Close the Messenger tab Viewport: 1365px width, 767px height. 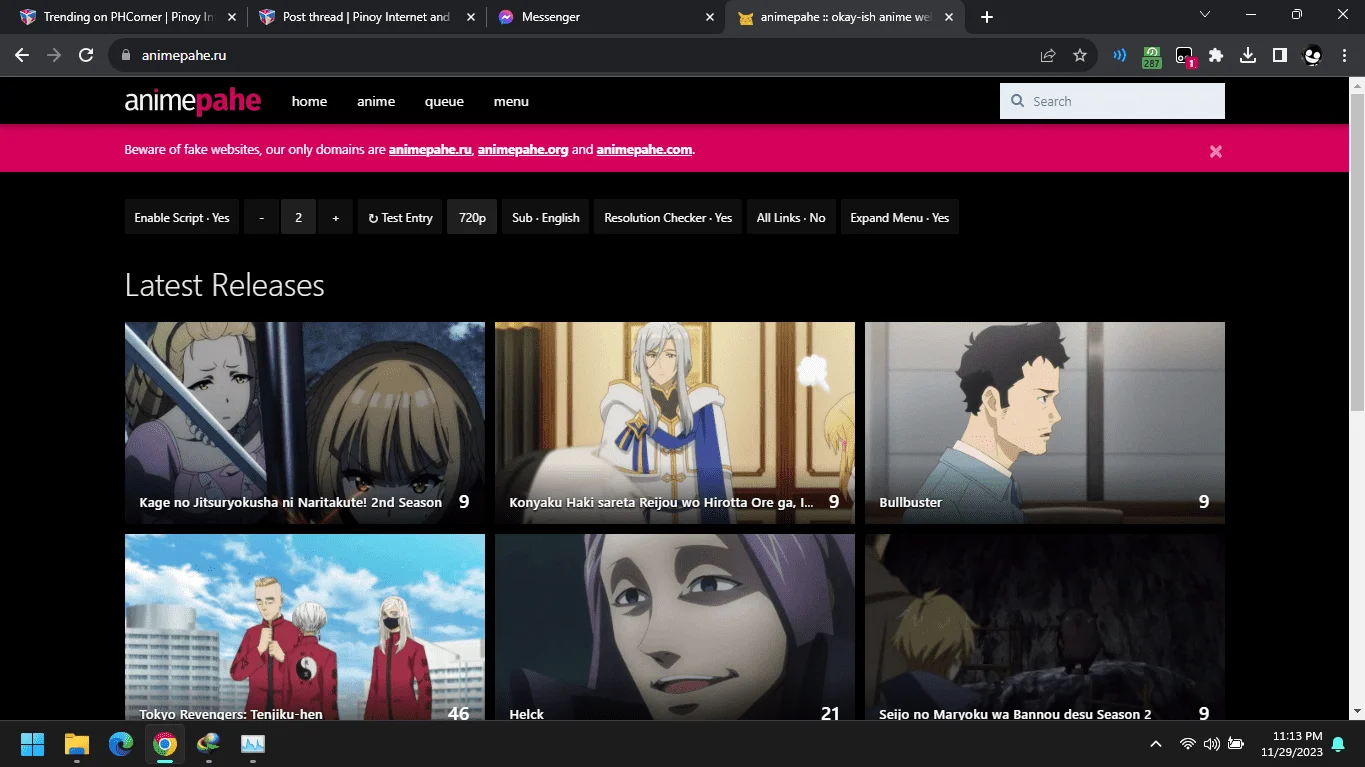[710, 17]
